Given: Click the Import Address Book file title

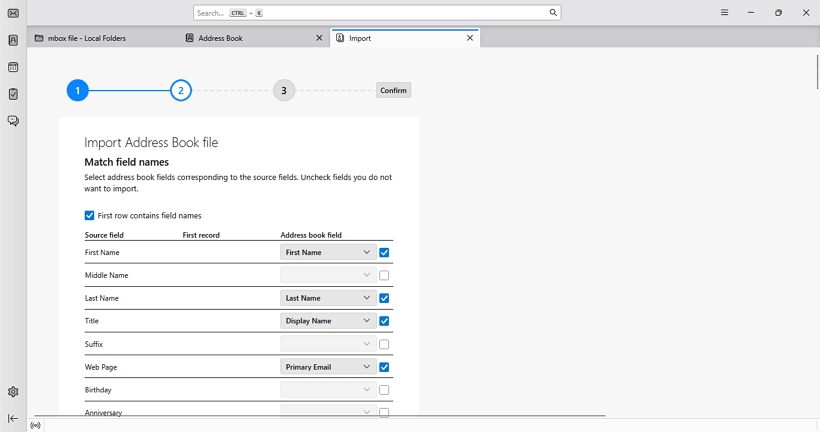Looking at the screenshot, I should click(x=151, y=142).
